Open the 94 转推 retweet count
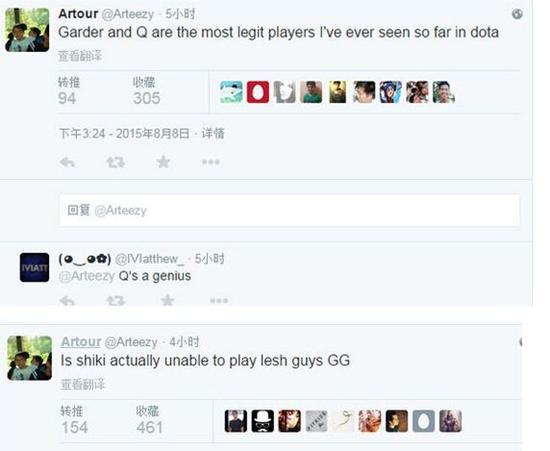This screenshot has height=451, width=550. pos(69,91)
